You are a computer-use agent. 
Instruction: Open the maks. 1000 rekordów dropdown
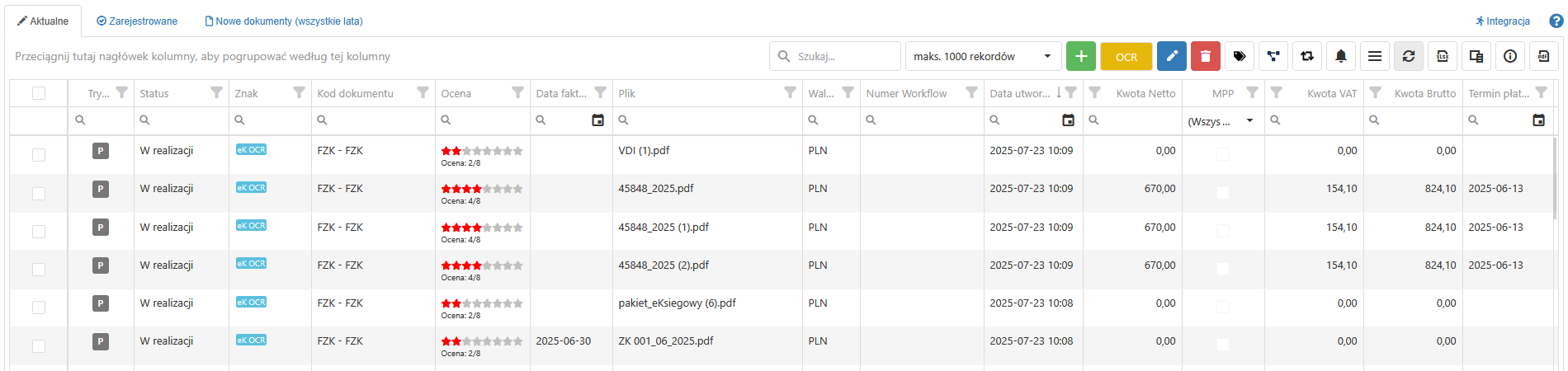click(x=983, y=56)
